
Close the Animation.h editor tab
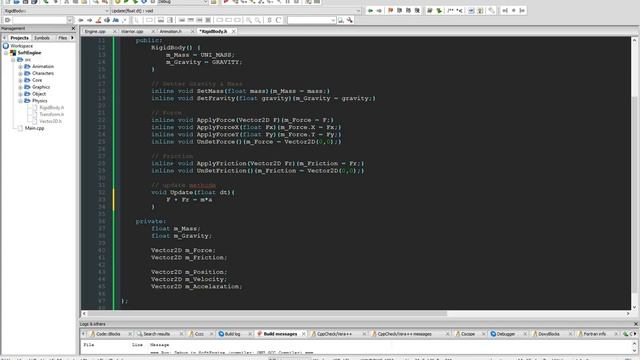(x=192, y=31)
